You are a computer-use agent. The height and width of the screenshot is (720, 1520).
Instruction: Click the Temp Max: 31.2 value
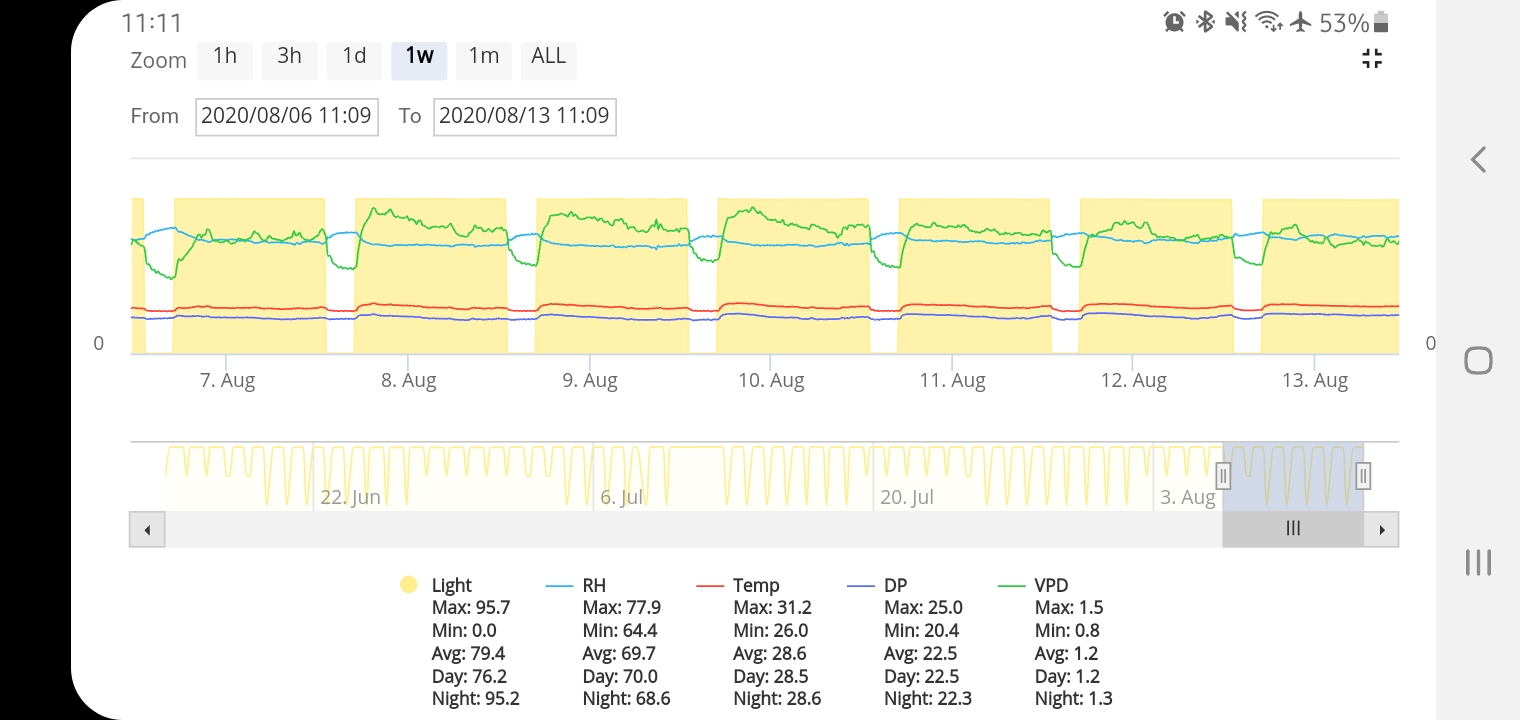coord(773,608)
